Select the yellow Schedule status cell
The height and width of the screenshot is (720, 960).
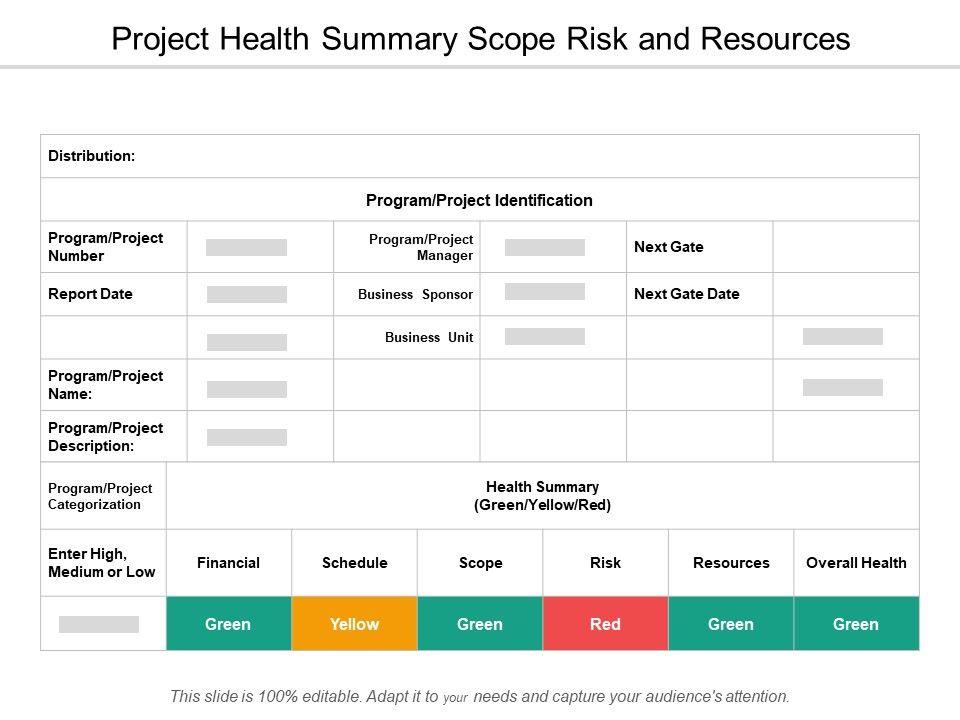pyautogui.click(x=354, y=624)
